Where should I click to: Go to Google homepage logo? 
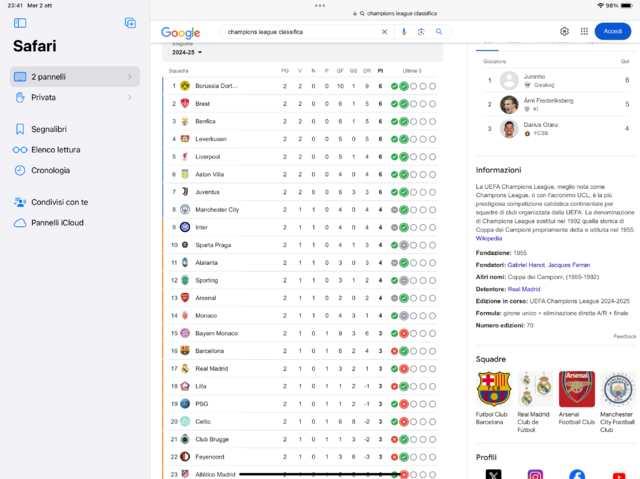pos(180,32)
